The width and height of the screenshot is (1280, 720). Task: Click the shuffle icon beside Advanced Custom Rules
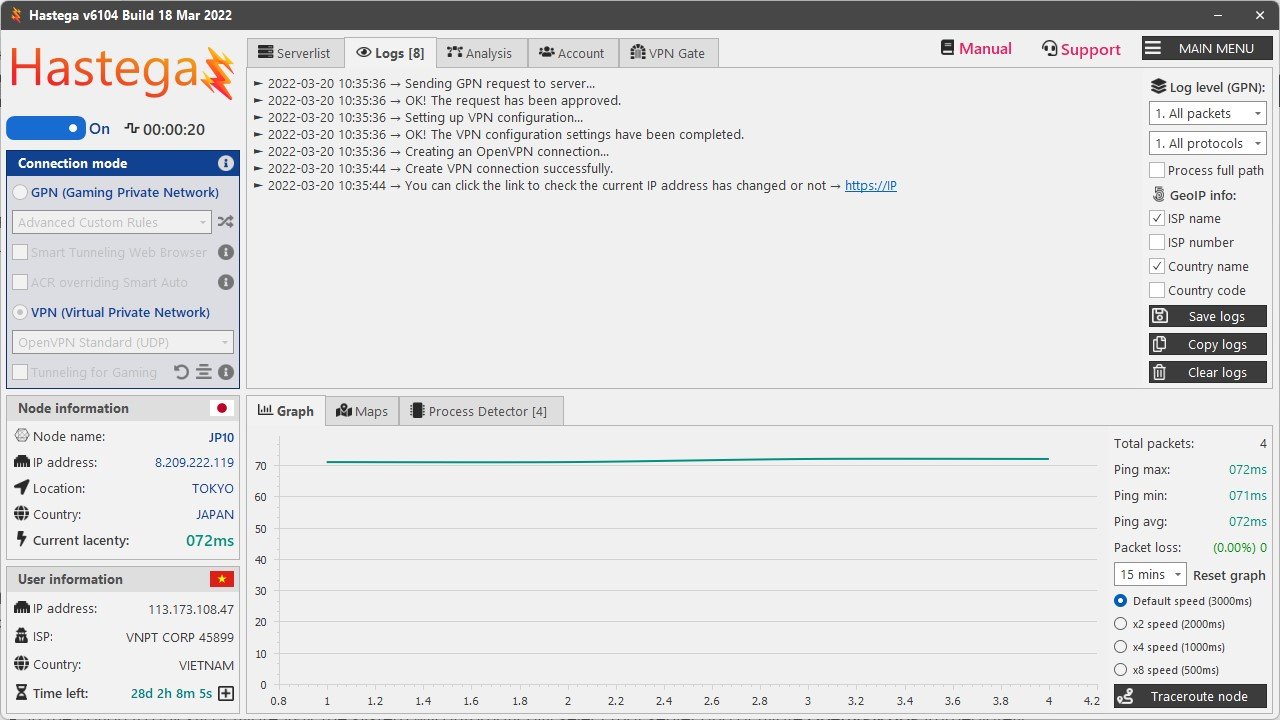point(226,222)
